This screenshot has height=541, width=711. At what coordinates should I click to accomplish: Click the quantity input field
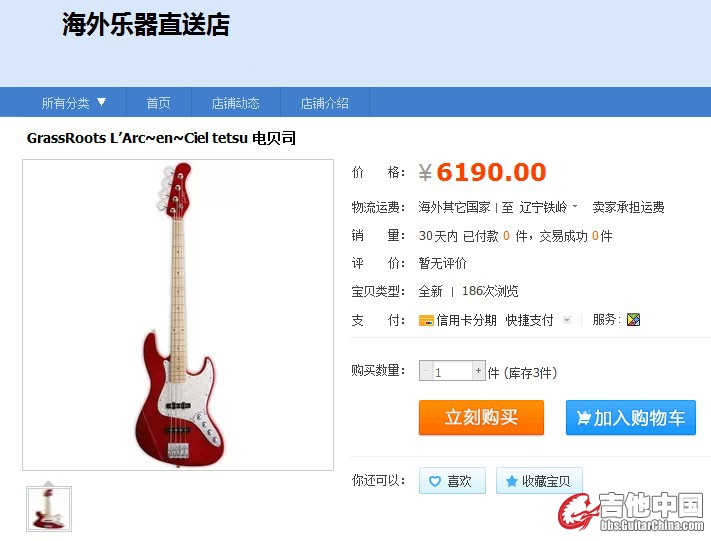coord(452,371)
